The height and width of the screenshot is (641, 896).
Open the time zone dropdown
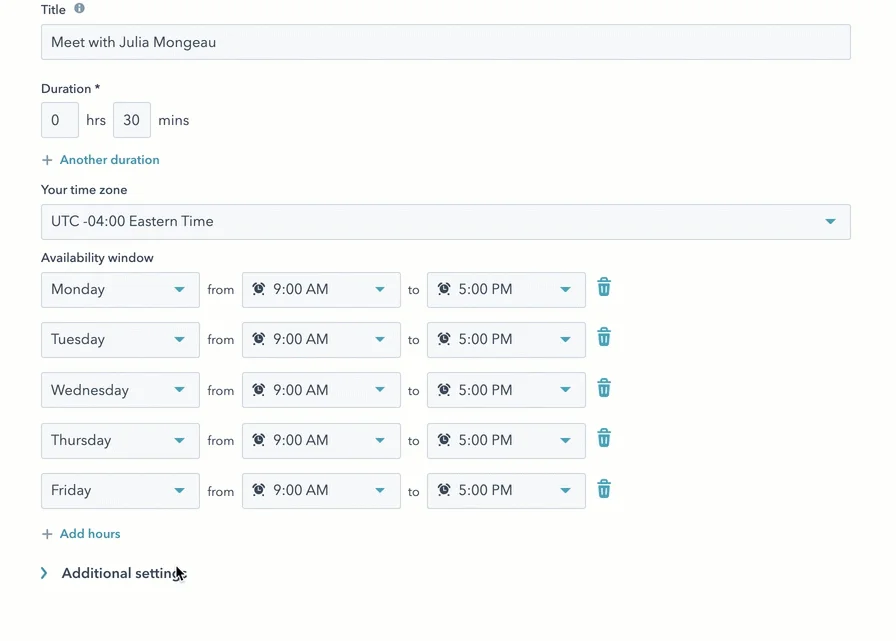pyautogui.click(x=446, y=222)
